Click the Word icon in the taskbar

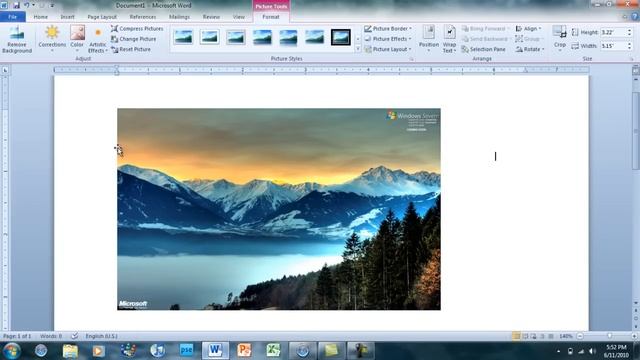coord(215,351)
